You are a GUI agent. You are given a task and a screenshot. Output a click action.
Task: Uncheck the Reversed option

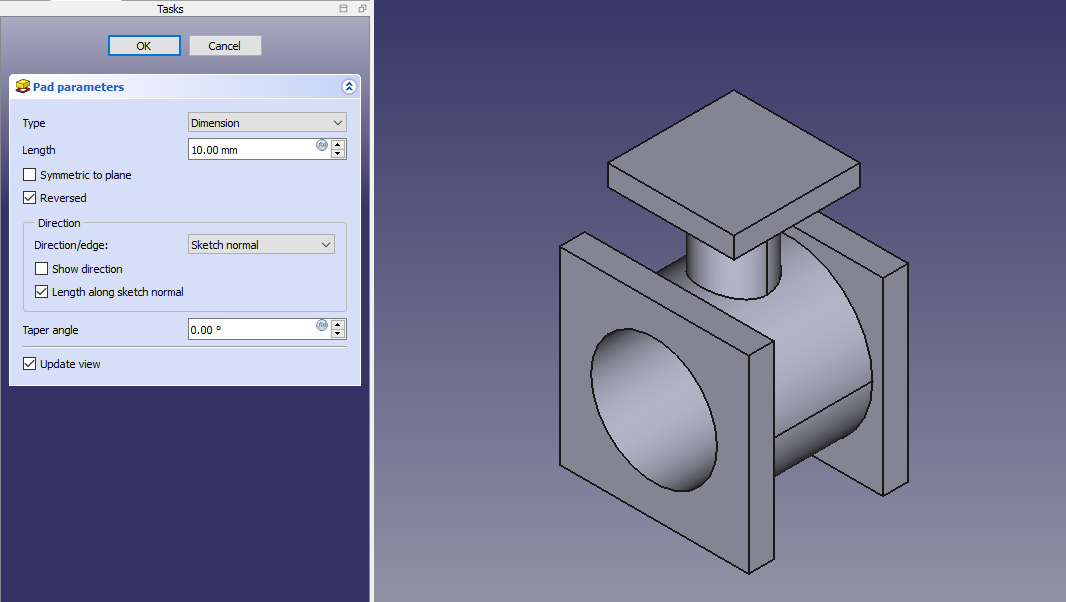pyautogui.click(x=30, y=198)
